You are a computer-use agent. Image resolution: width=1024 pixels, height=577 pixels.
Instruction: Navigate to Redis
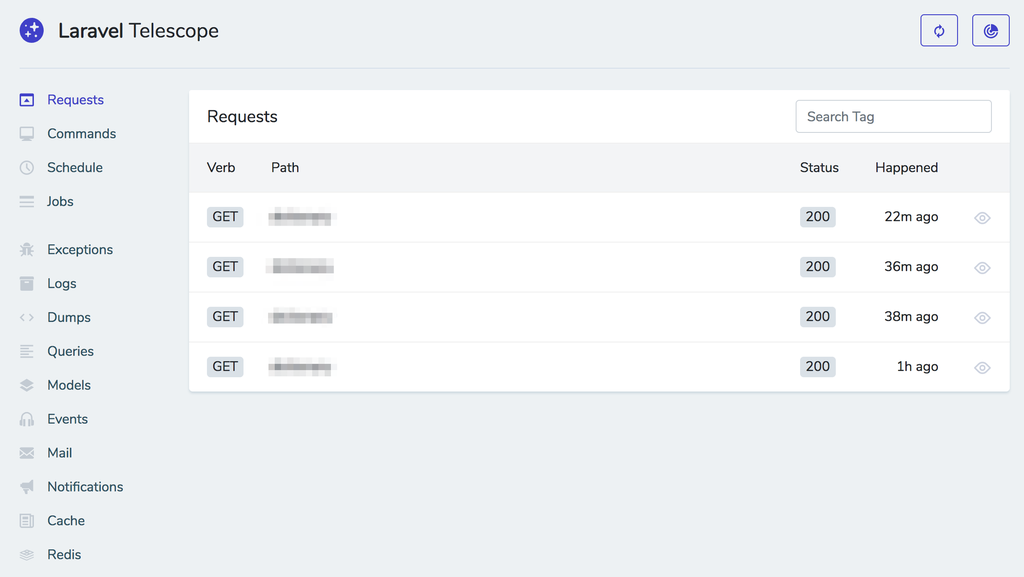[64, 555]
